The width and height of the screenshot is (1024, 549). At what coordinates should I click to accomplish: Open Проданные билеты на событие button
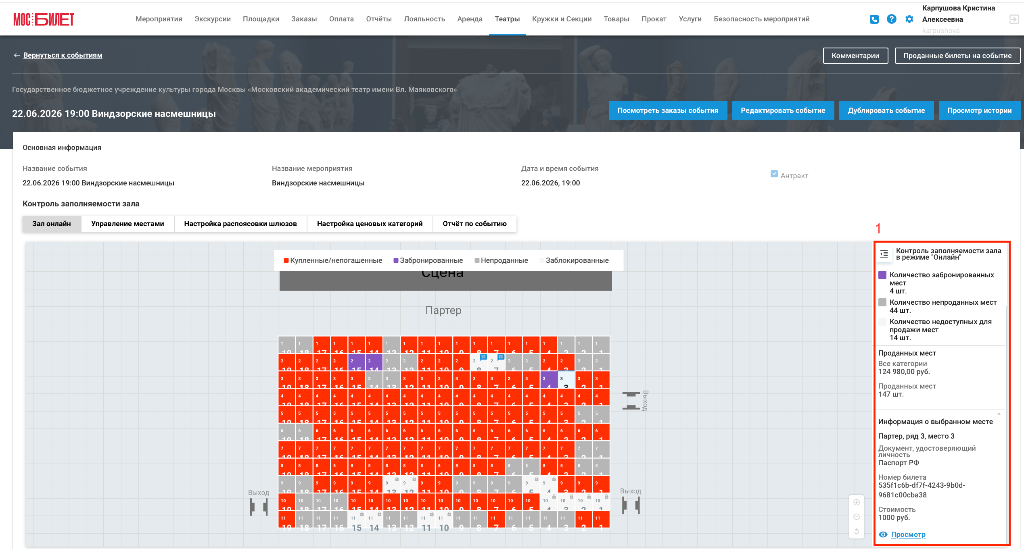(957, 55)
